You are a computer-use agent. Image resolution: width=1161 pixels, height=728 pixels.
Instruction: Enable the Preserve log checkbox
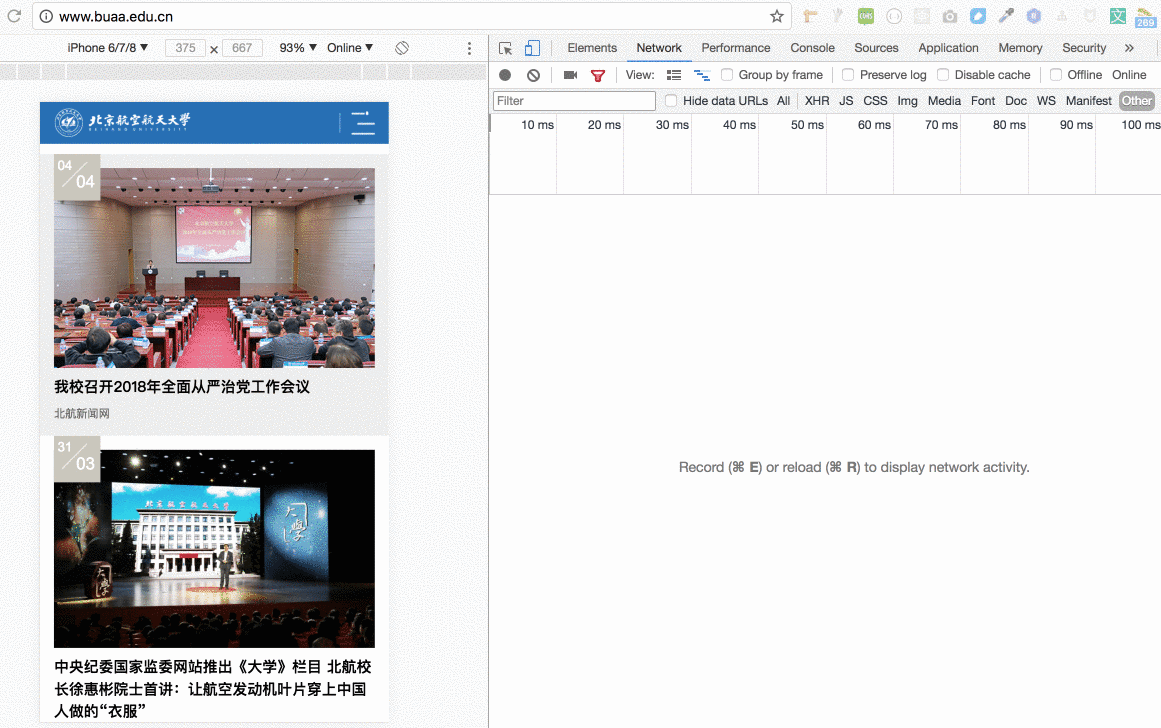coord(848,75)
